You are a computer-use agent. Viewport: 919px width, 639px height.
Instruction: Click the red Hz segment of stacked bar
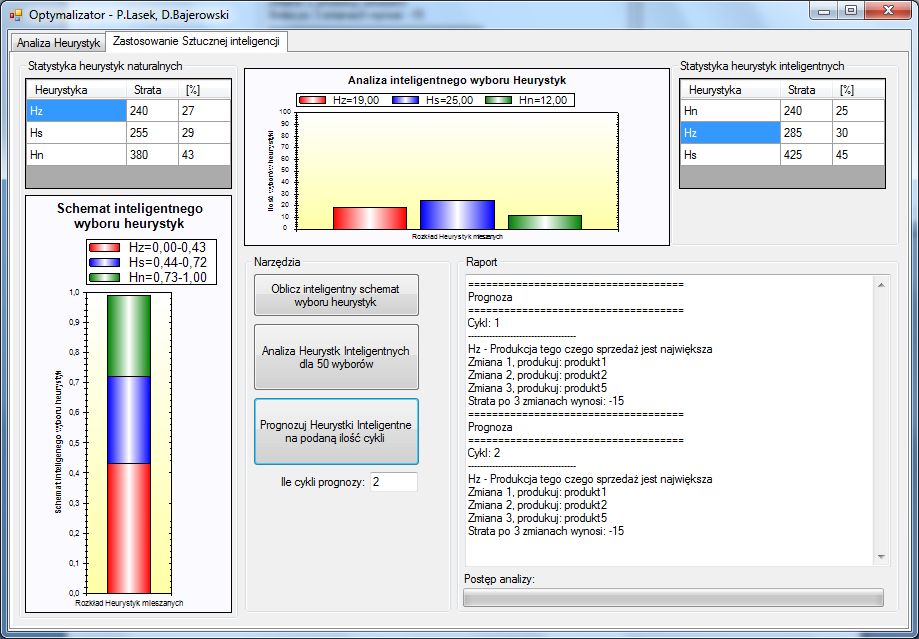coord(129,528)
